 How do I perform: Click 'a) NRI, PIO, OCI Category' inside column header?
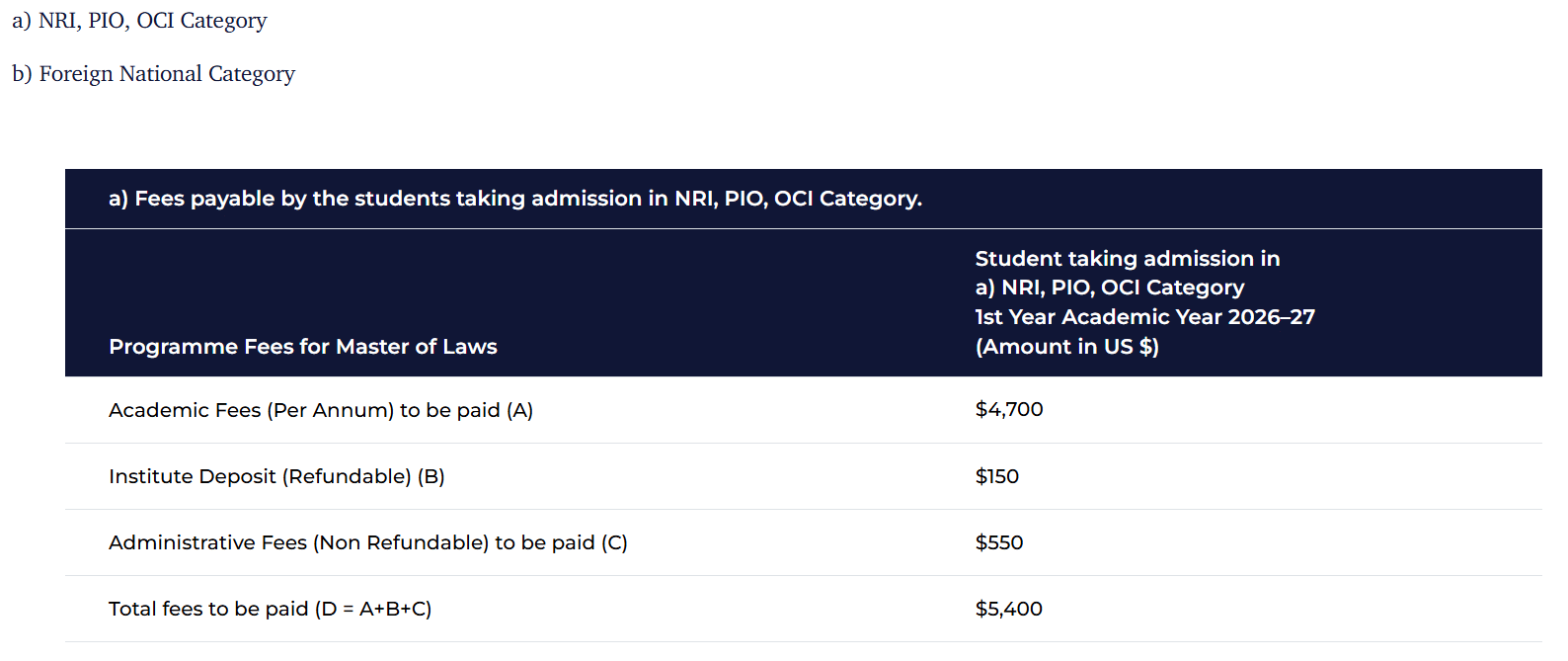[1109, 288]
